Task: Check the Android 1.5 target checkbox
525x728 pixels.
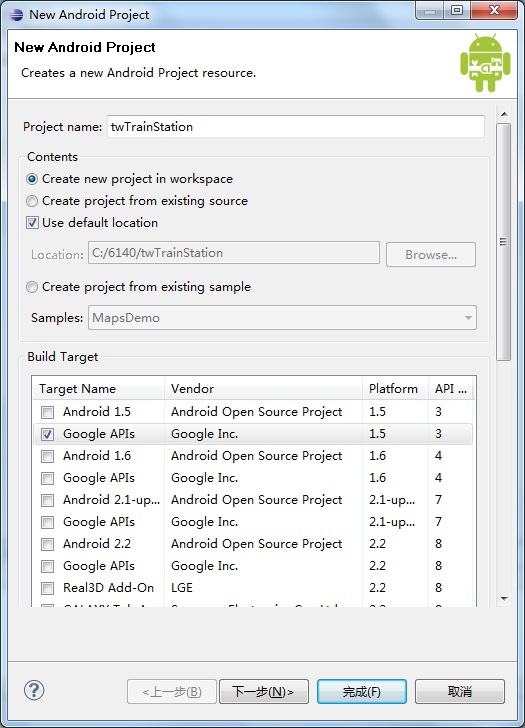Action: [x=47, y=412]
